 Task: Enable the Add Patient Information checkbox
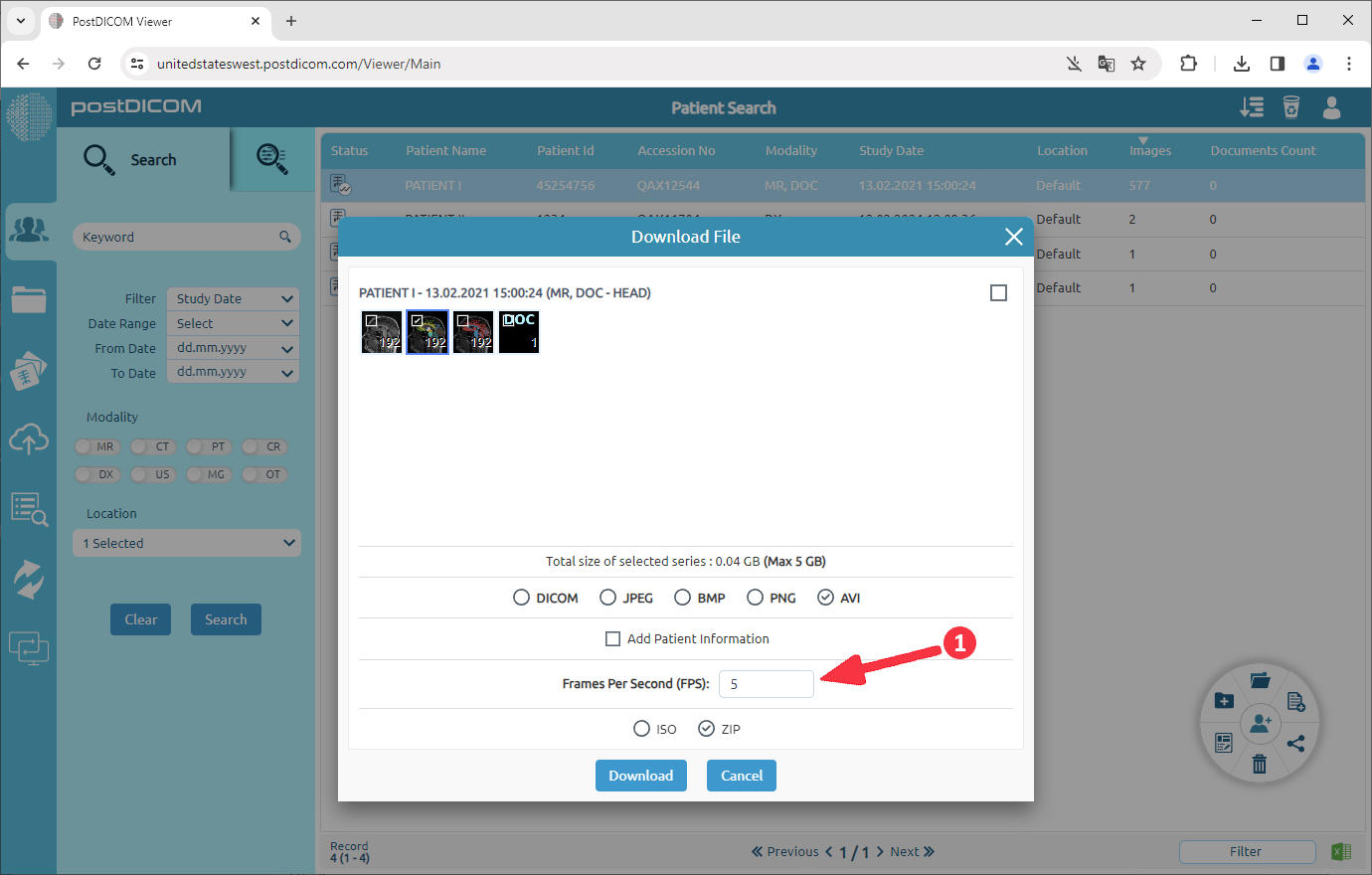[x=613, y=638]
